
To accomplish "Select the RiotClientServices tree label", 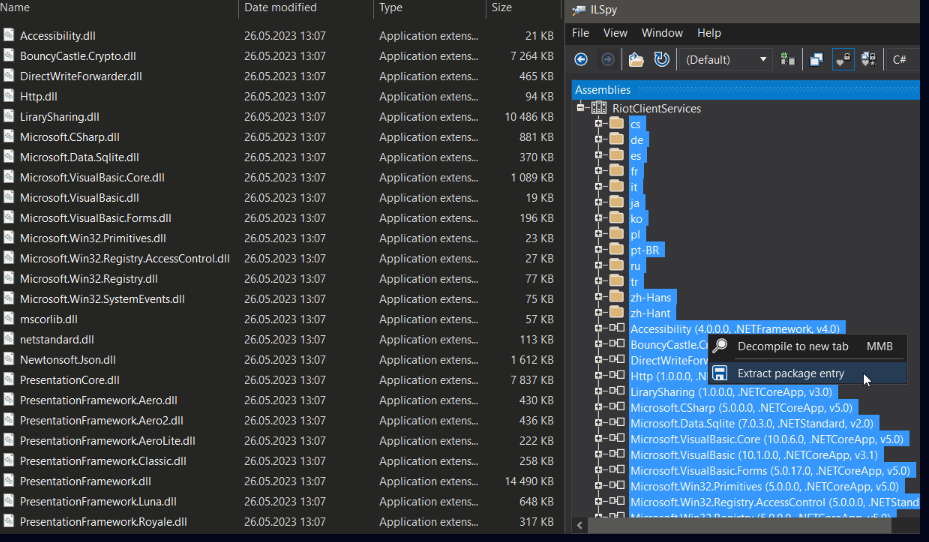I will point(656,108).
